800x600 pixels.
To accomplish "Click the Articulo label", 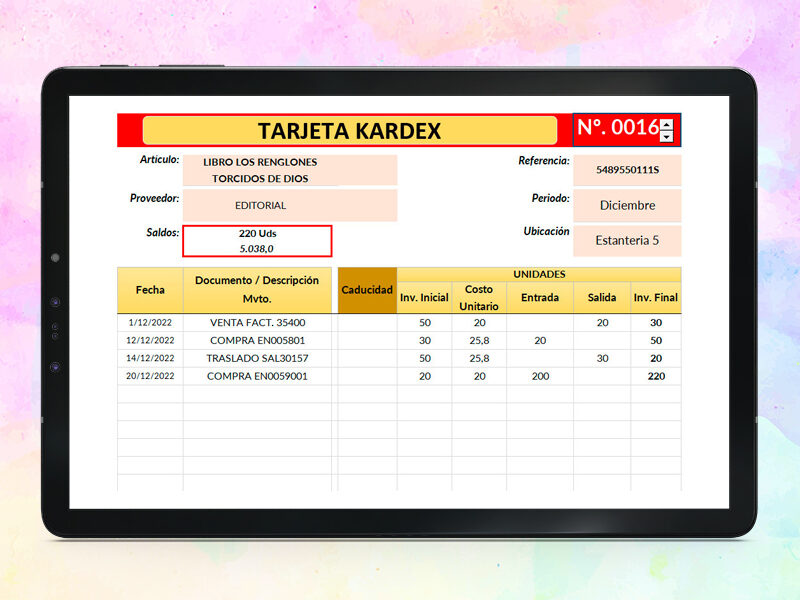I will (159, 160).
